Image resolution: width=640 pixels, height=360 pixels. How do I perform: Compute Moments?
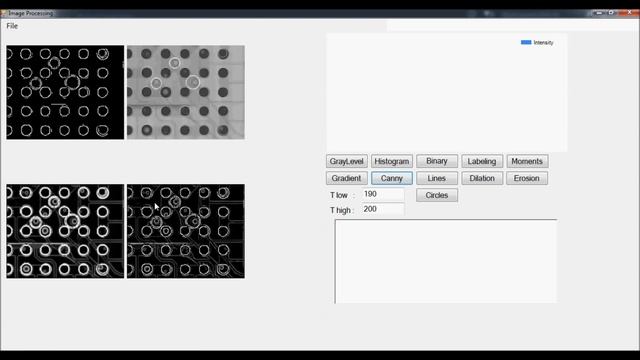527,161
